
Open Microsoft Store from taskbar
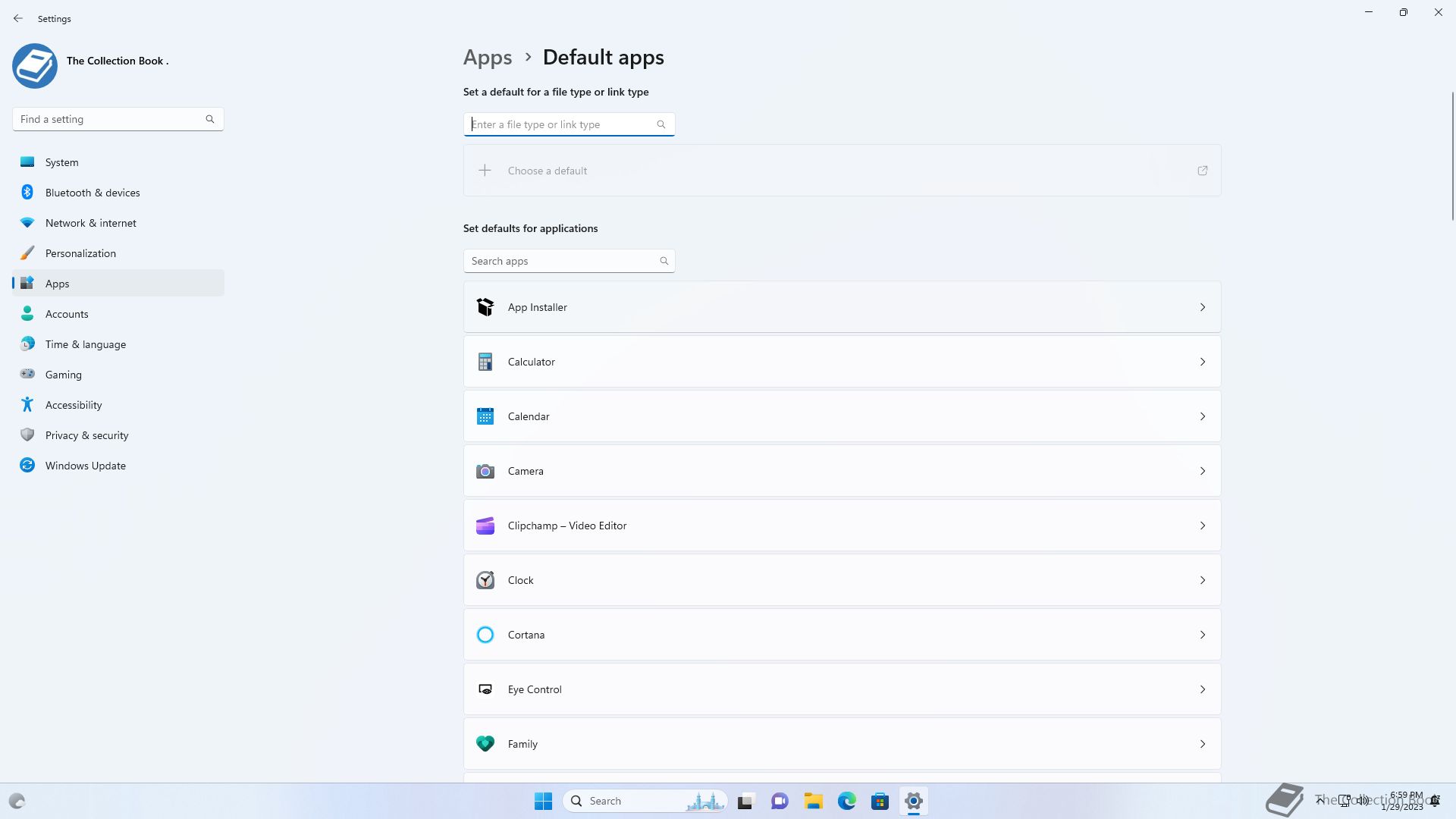pos(880,801)
